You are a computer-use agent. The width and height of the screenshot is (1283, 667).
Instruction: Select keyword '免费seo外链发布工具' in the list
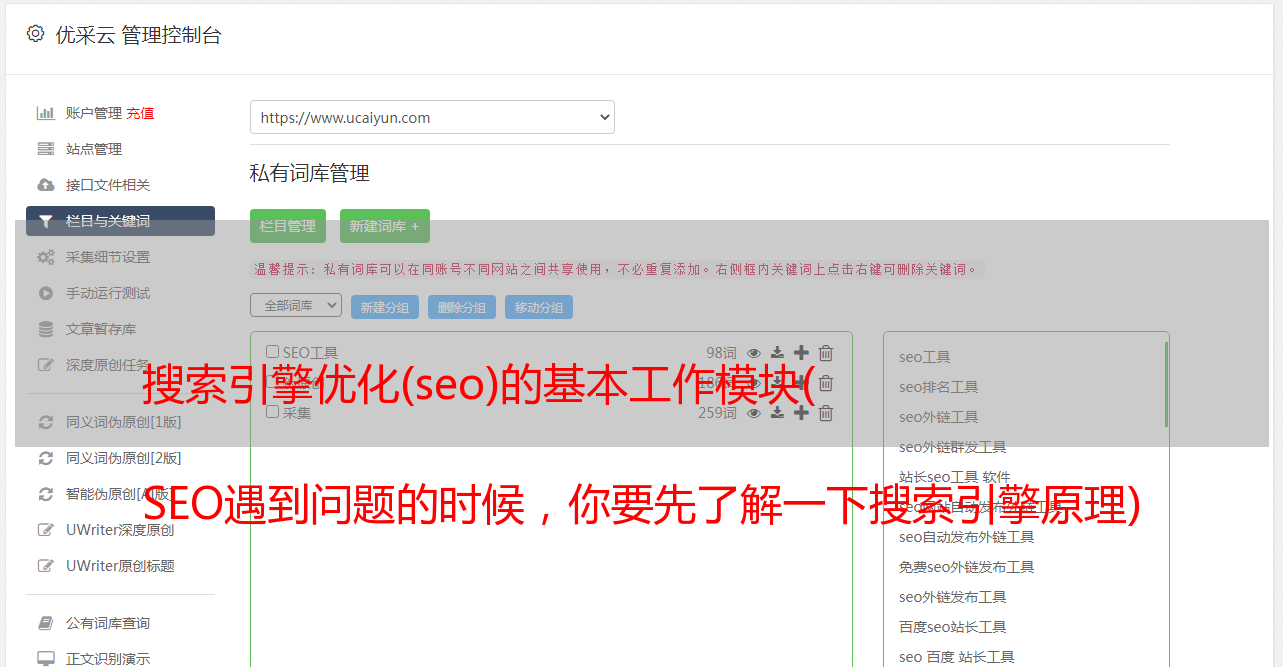coord(967,567)
